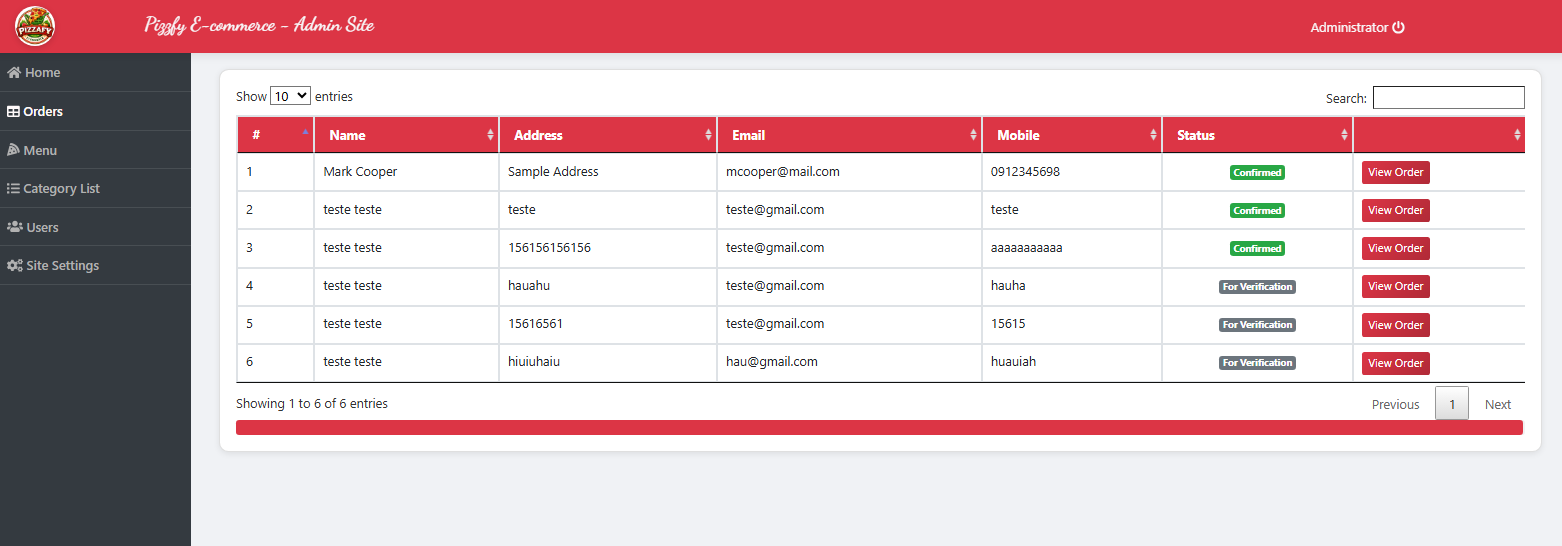This screenshot has height=546, width=1562.
Task: Click the Menu icon in sidebar
Action: pyautogui.click(x=14, y=150)
